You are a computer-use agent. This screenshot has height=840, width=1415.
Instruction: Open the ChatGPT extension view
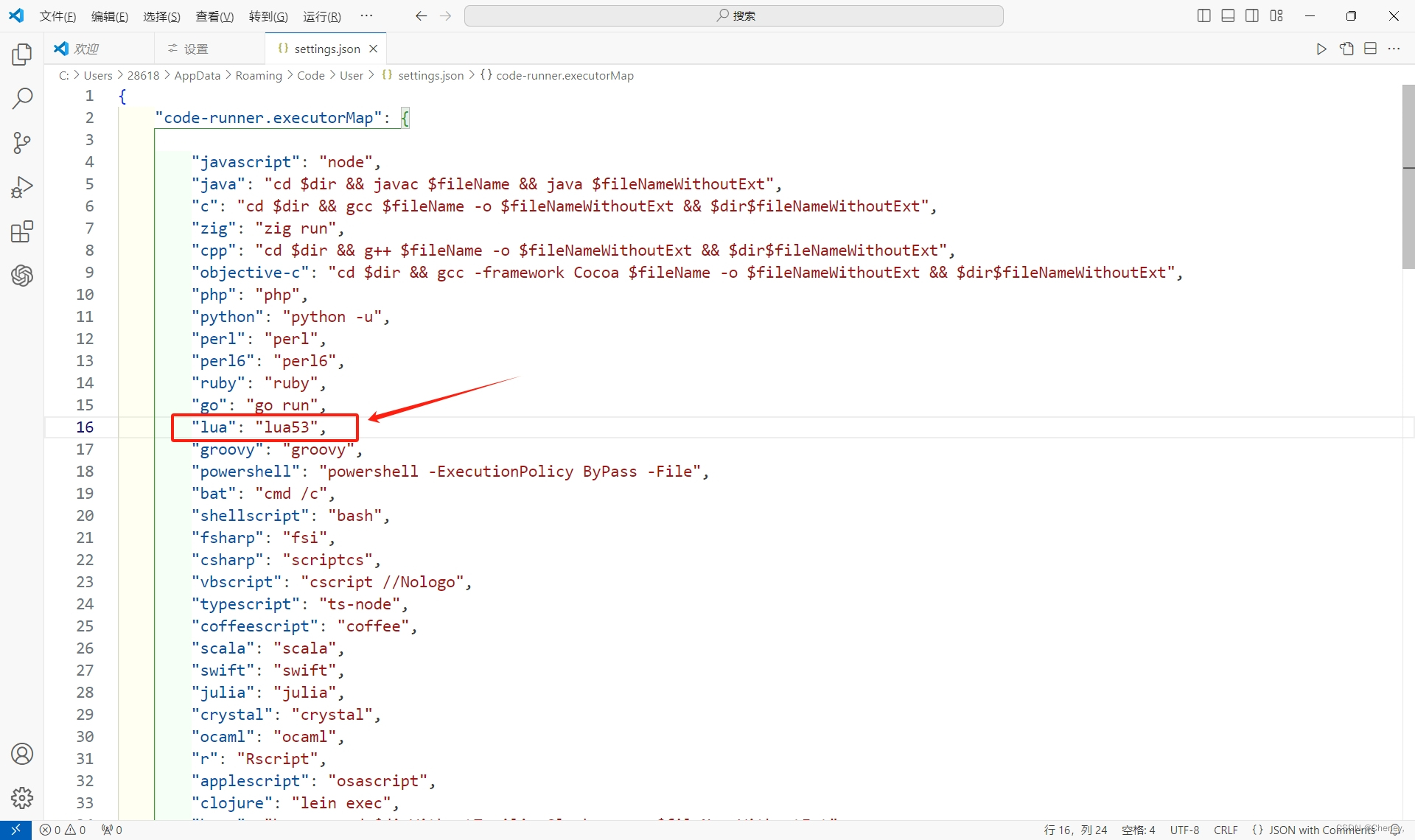[22, 276]
